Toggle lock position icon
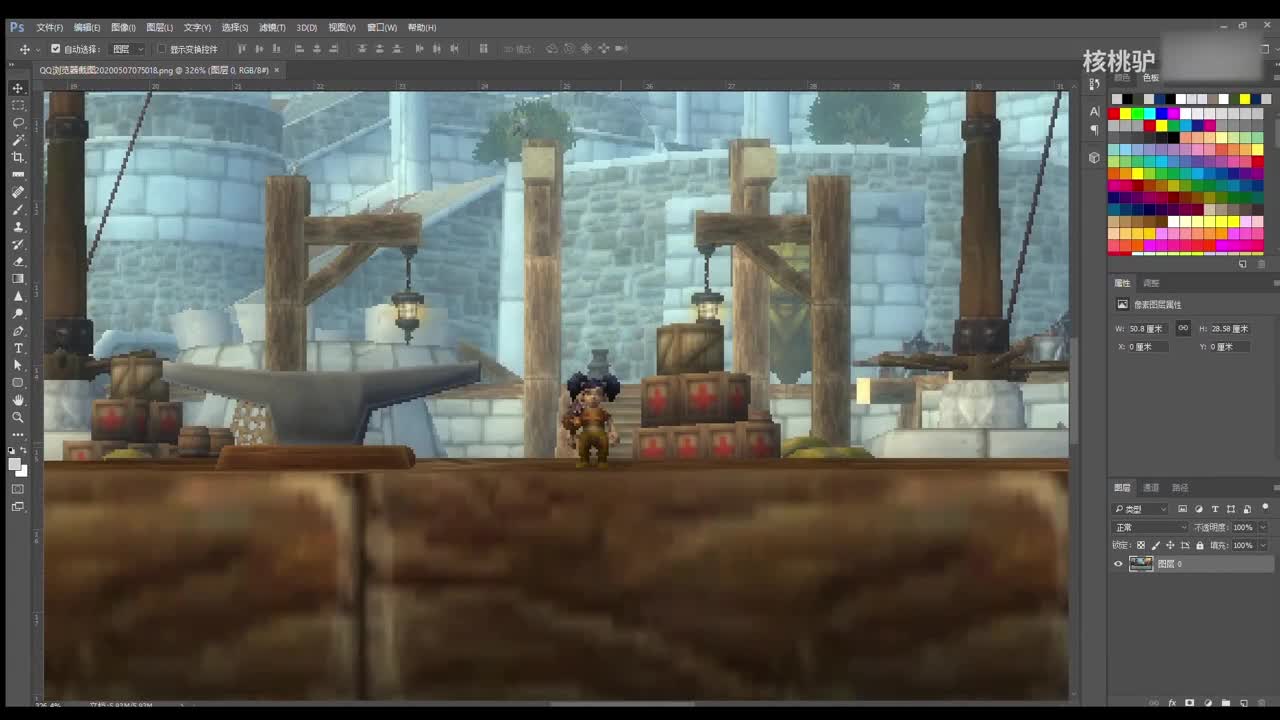Screen dimensions: 1280x720 (x=1170, y=545)
